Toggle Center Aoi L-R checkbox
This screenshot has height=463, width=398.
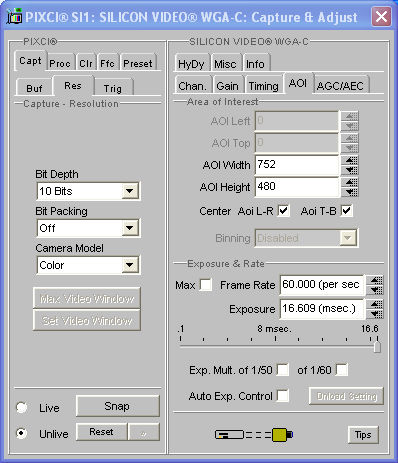284,211
